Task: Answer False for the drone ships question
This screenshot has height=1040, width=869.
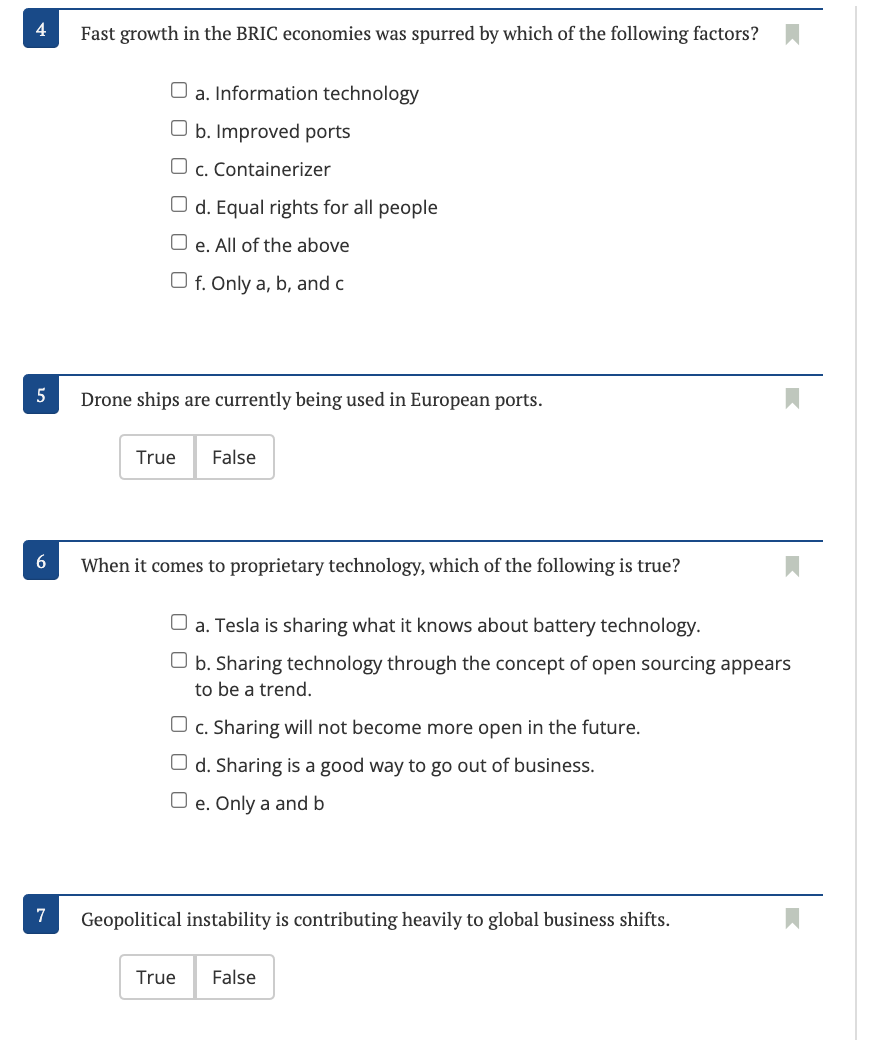Action: click(x=234, y=457)
